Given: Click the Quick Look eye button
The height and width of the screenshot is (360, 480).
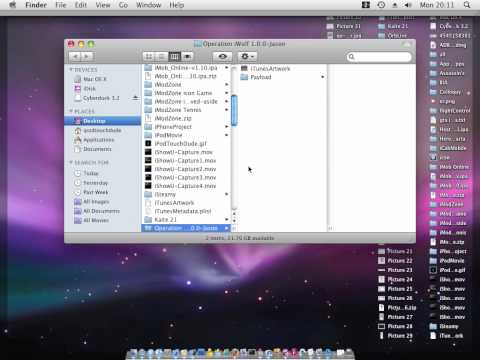Looking at the screenshot, I should click(x=223, y=57).
